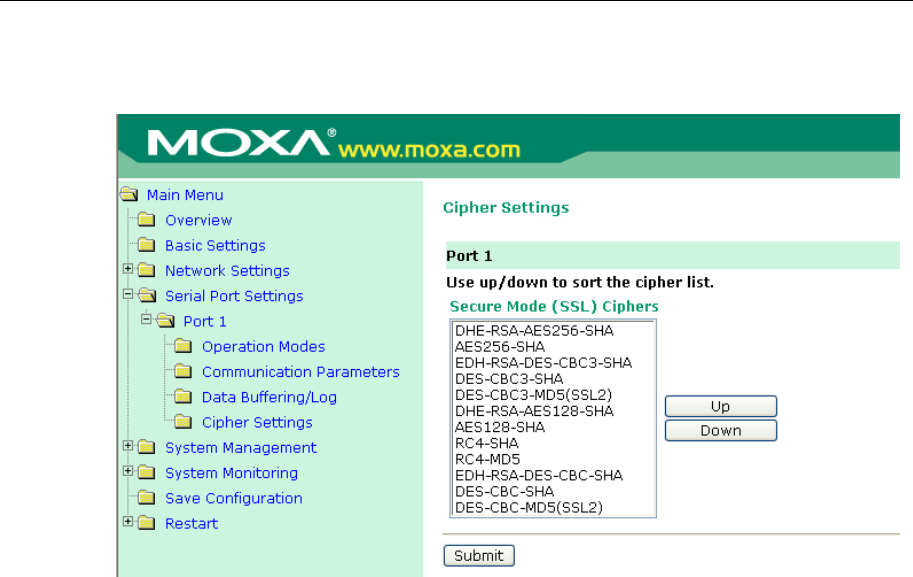The height and width of the screenshot is (577, 913).
Task: Click the Basic Settings folder icon
Action: click(147, 245)
